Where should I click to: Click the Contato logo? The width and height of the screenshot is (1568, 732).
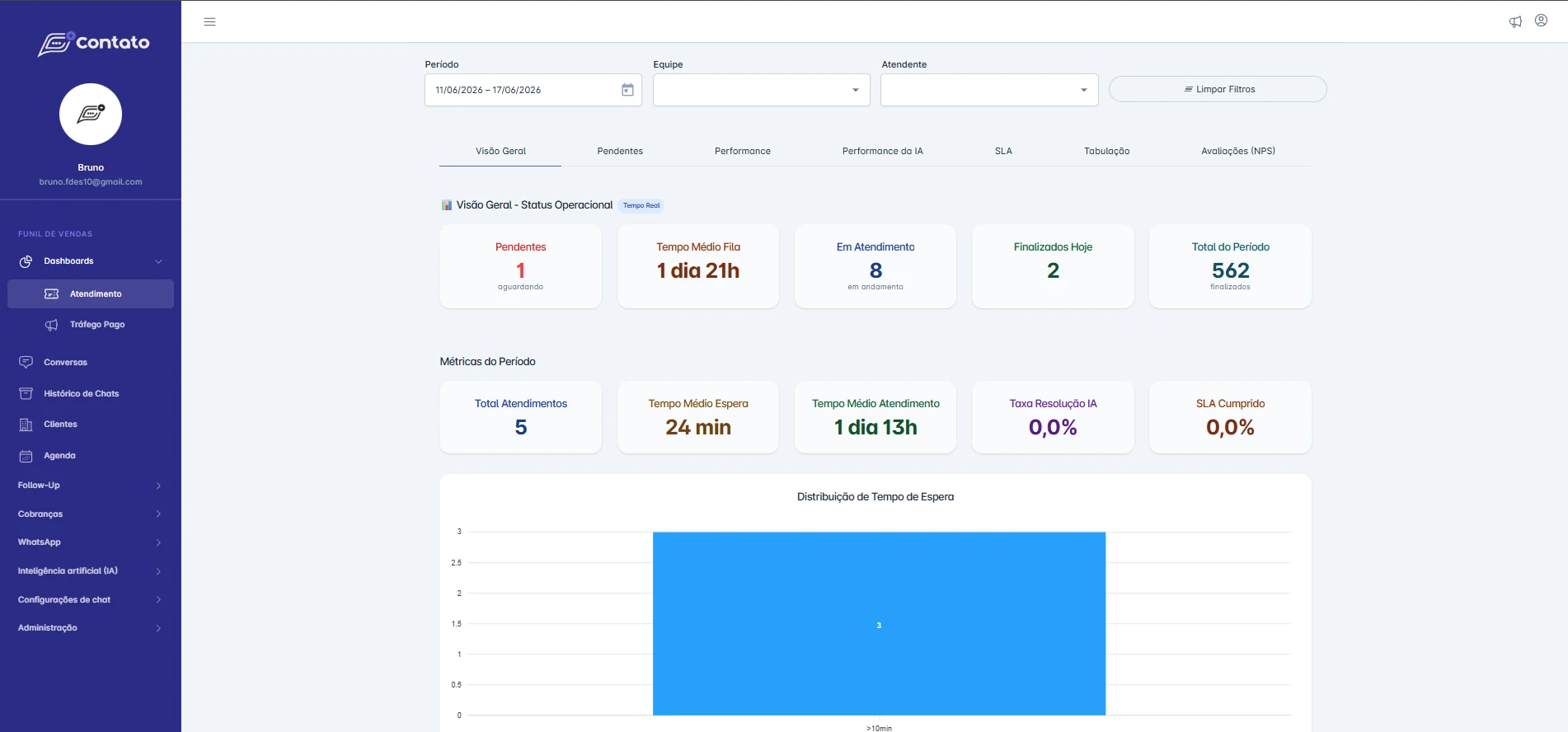[x=94, y=44]
